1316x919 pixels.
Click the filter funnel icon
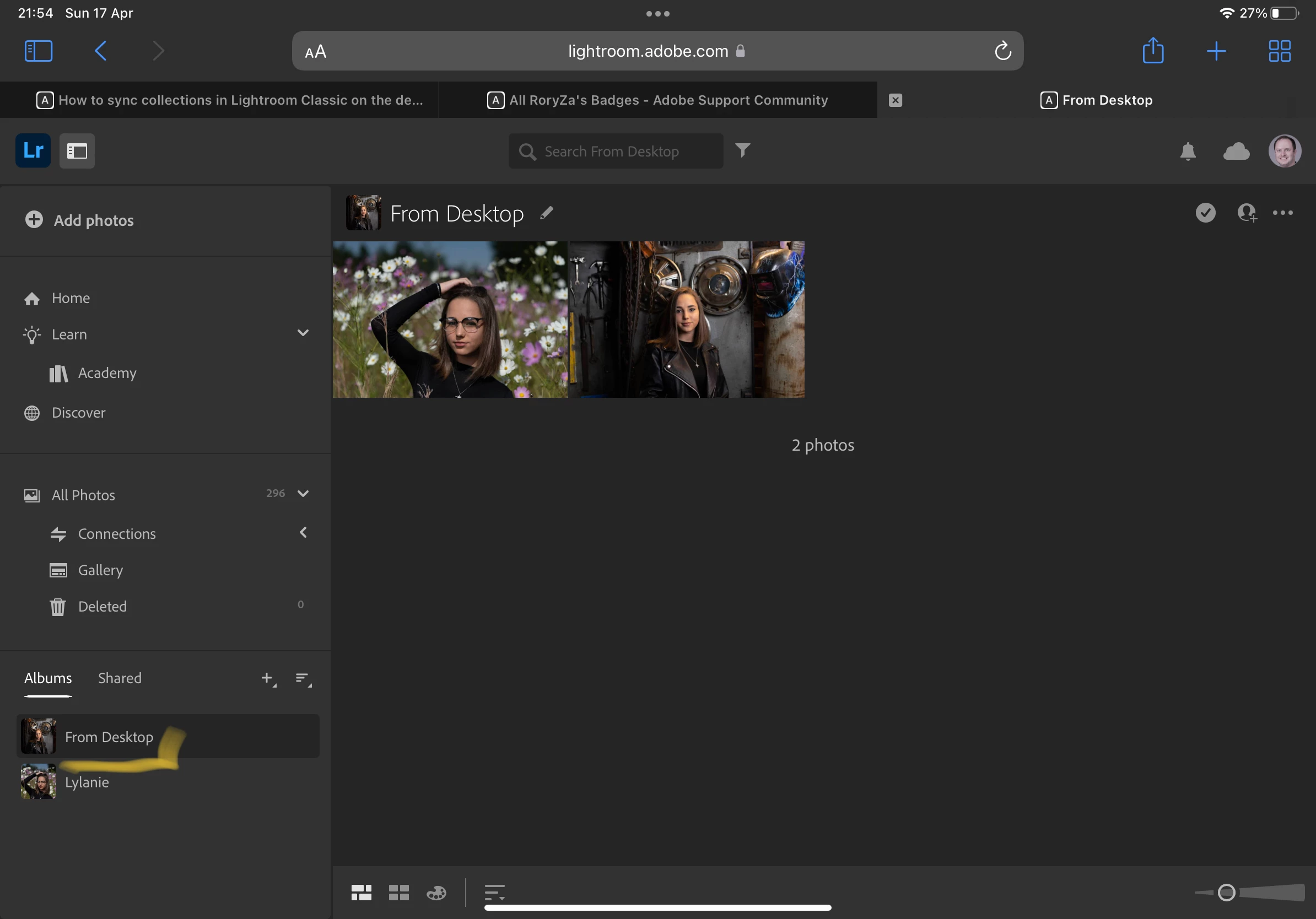[742, 150]
